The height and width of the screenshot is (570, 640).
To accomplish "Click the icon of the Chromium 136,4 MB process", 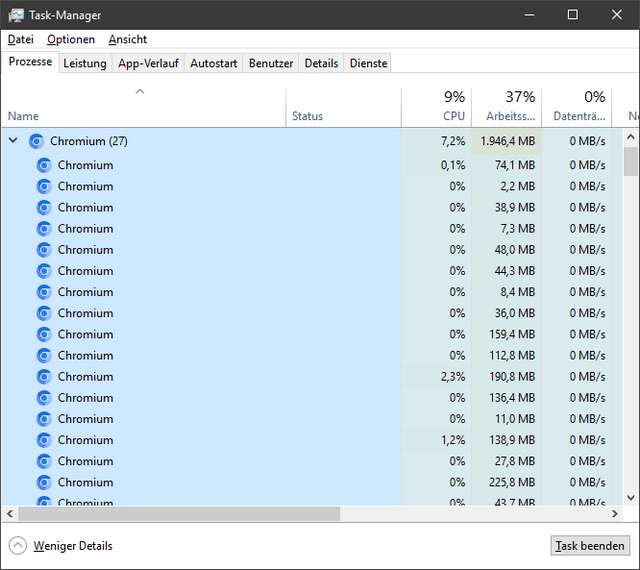I will click(44, 398).
